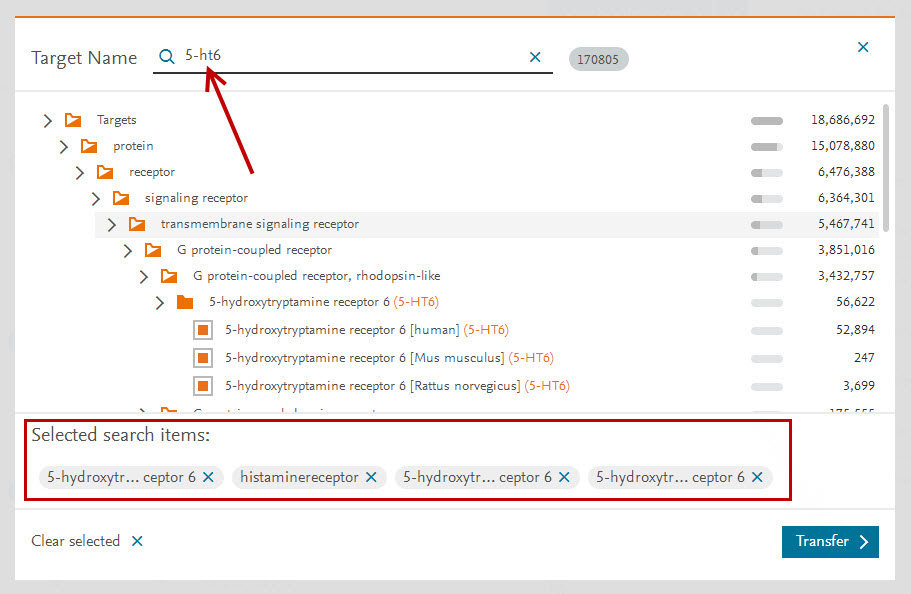Close the Target Name dialog
The height and width of the screenshot is (594, 911).
click(863, 47)
